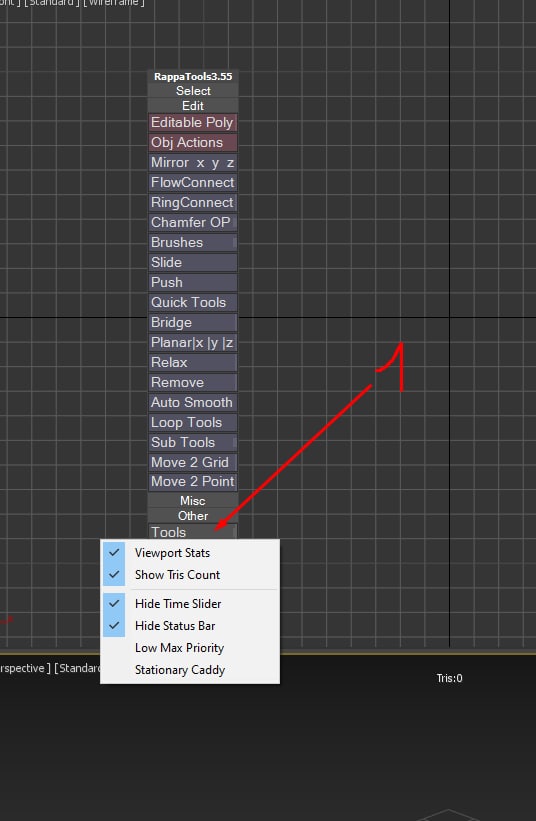The height and width of the screenshot is (821, 536).
Task: Click the Remove button
Action: tap(193, 382)
